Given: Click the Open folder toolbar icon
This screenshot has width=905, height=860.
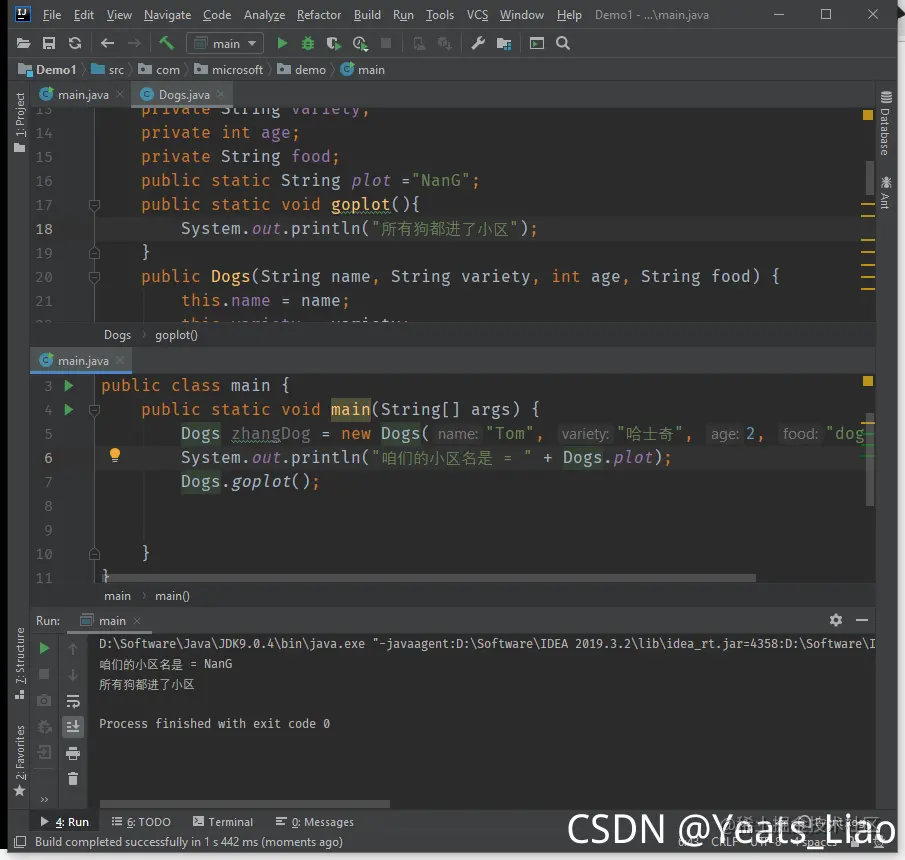Looking at the screenshot, I should [23, 43].
